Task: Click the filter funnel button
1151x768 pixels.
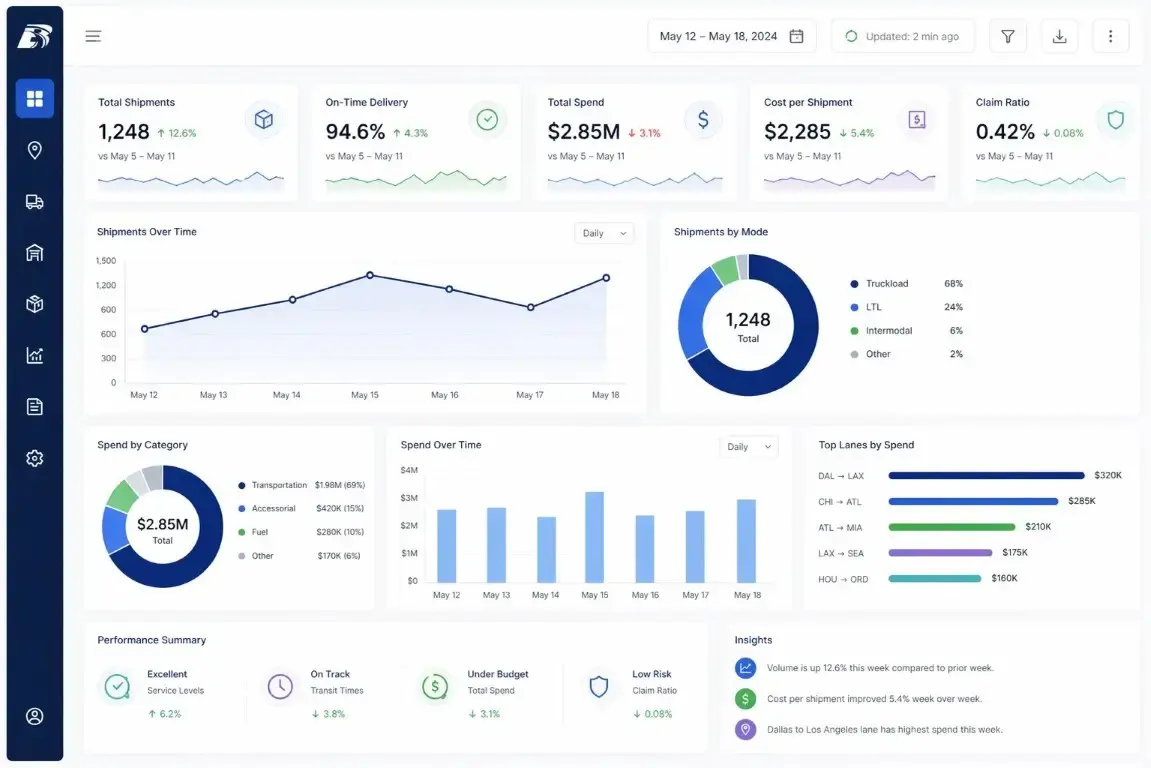Action: click(1007, 37)
